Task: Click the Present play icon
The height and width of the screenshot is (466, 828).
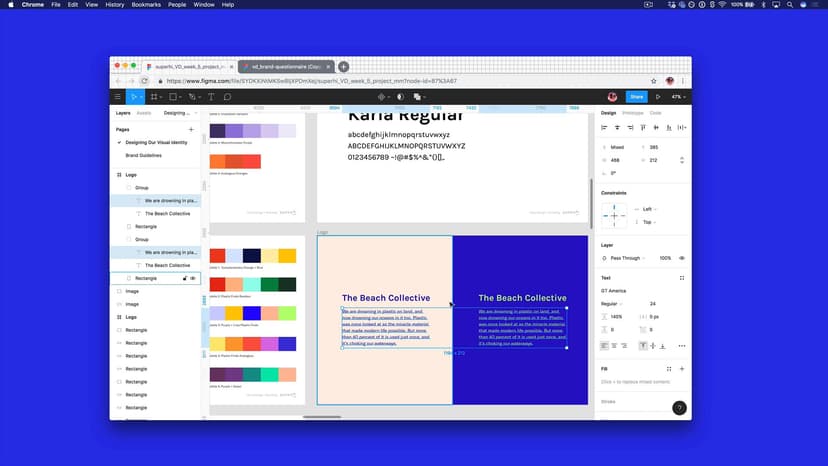Action: click(657, 97)
